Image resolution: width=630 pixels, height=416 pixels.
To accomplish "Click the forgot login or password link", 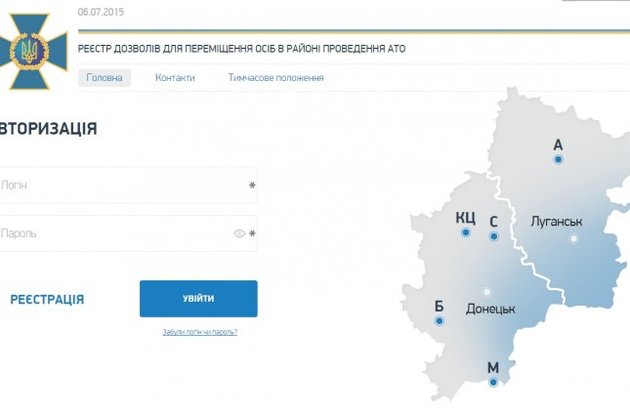I will pos(200,332).
